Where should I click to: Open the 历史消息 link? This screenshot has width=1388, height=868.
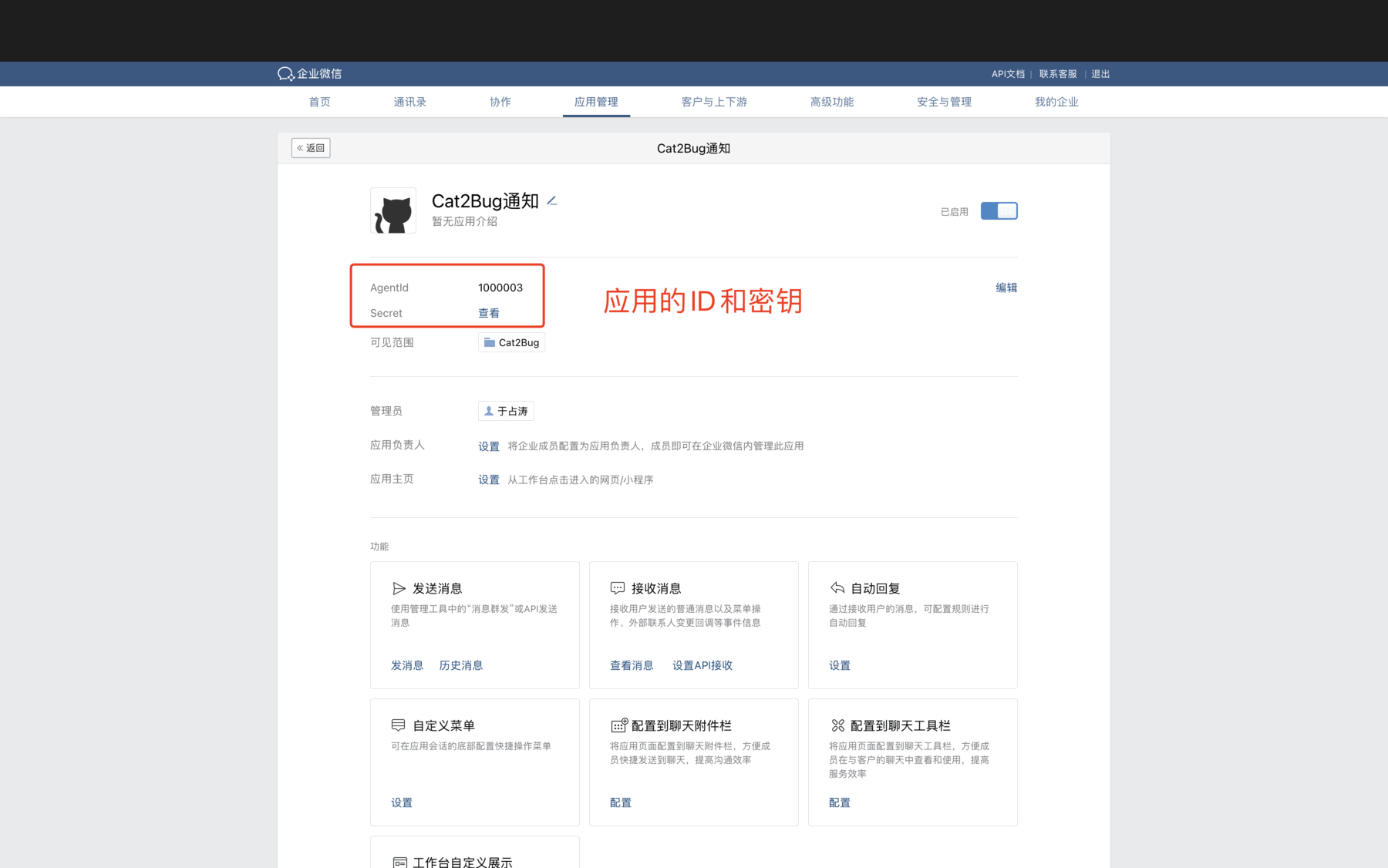(x=461, y=665)
